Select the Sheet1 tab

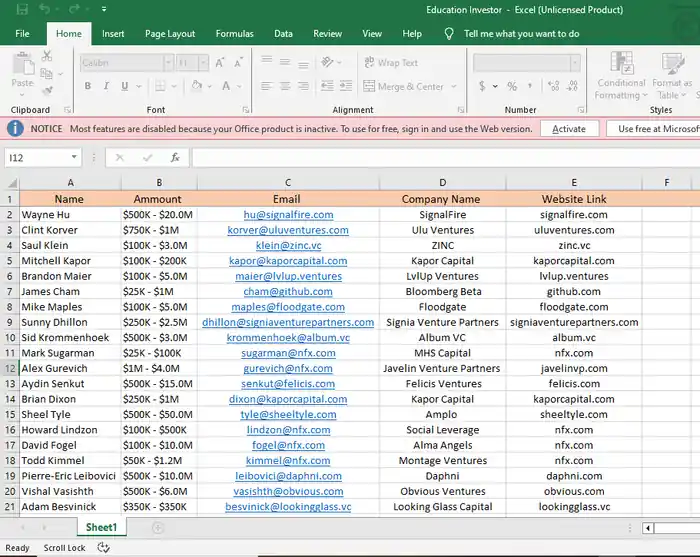pyautogui.click(x=101, y=528)
